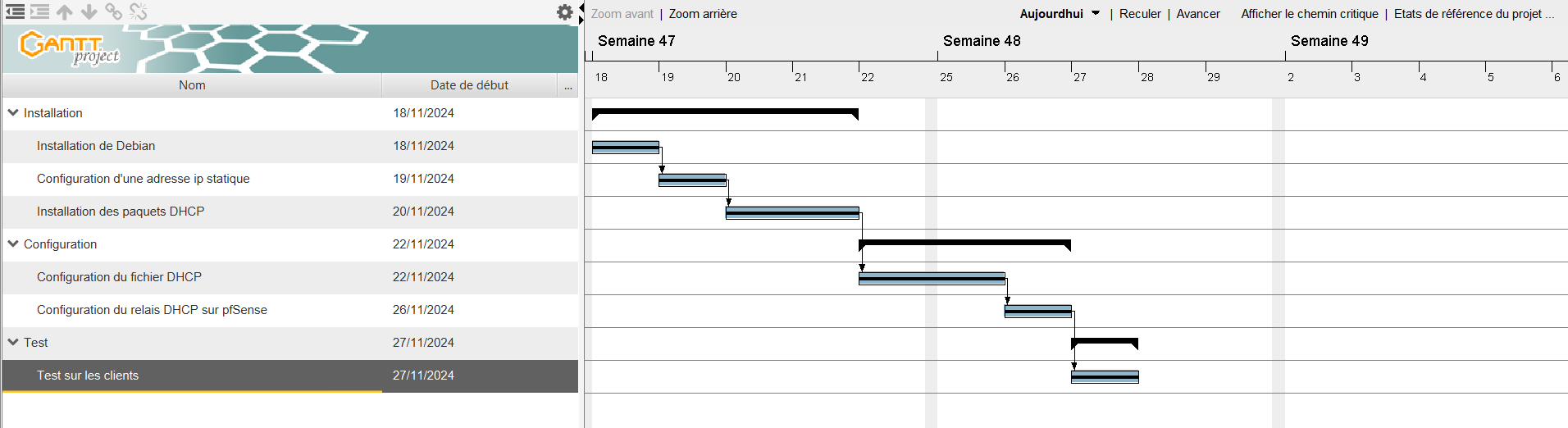Click the indent task icon
Image resolution: width=1568 pixels, height=428 pixels.
point(39,11)
